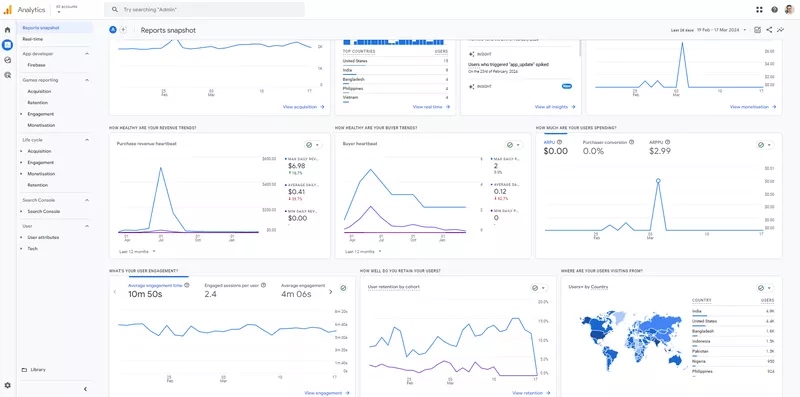Click the blue 'A' all users badge
This screenshot has width=800, height=397.
pyautogui.click(x=113, y=30)
